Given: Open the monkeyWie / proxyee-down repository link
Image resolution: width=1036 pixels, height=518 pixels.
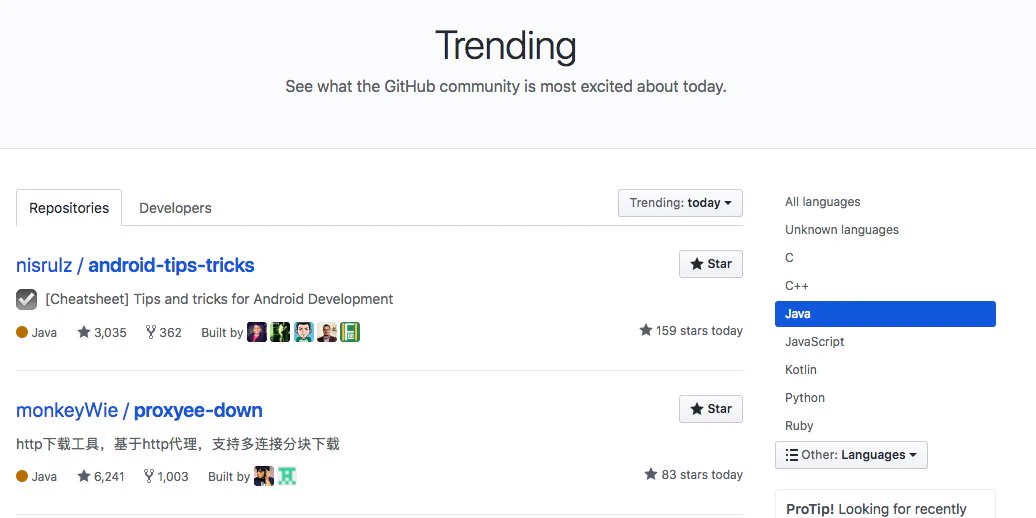Looking at the screenshot, I should click(139, 410).
